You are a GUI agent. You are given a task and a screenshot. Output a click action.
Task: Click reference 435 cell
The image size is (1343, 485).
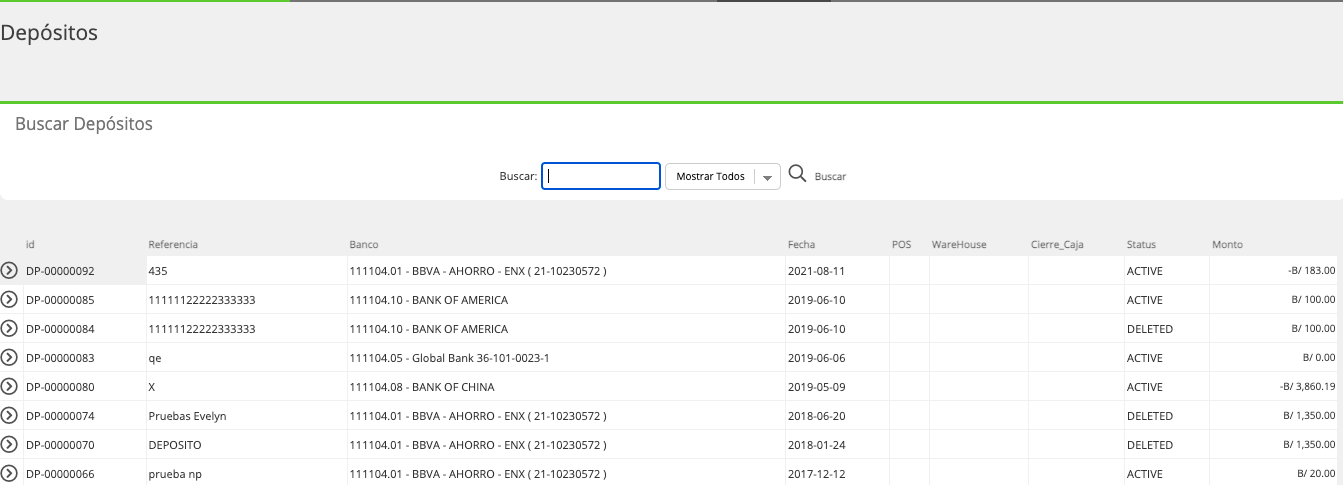(246, 271)
